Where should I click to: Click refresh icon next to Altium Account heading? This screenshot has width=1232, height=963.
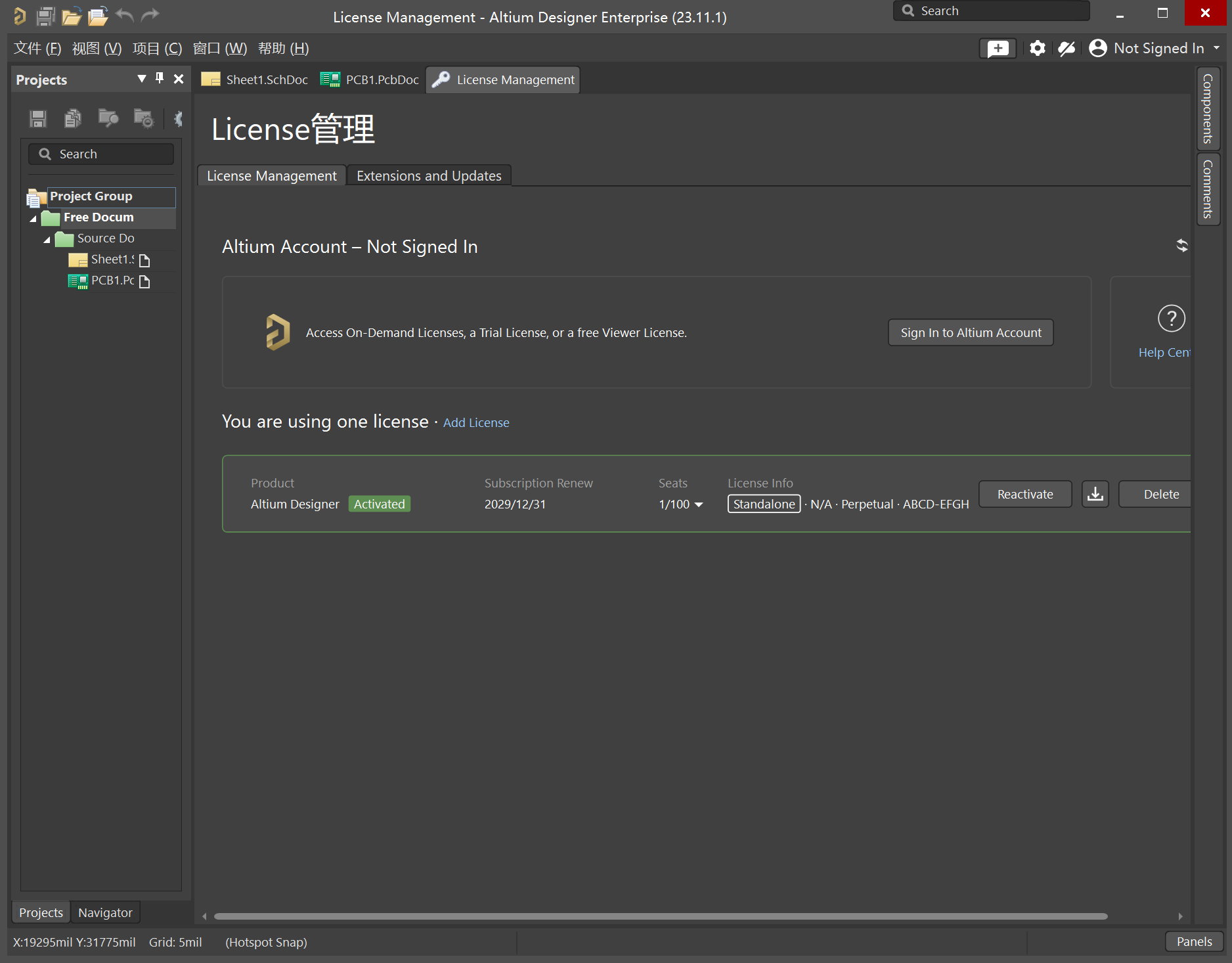[1182, 246]
